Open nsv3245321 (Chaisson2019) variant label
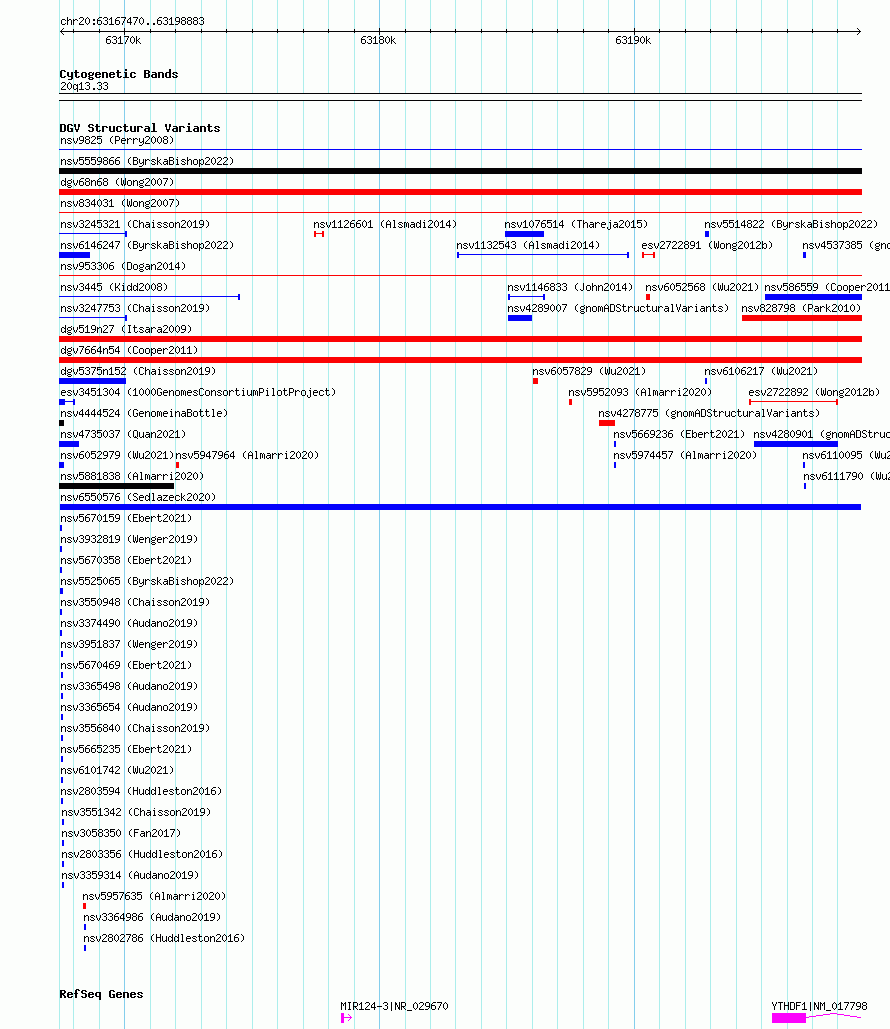The image size is (890, 1029). tap(135, 224)
